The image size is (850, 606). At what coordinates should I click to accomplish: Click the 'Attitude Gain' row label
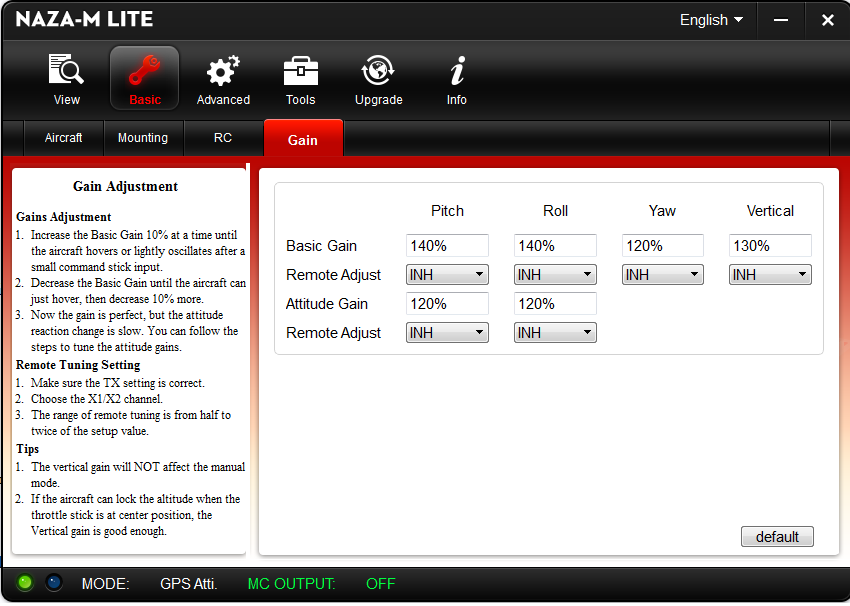tap(327, 304)
